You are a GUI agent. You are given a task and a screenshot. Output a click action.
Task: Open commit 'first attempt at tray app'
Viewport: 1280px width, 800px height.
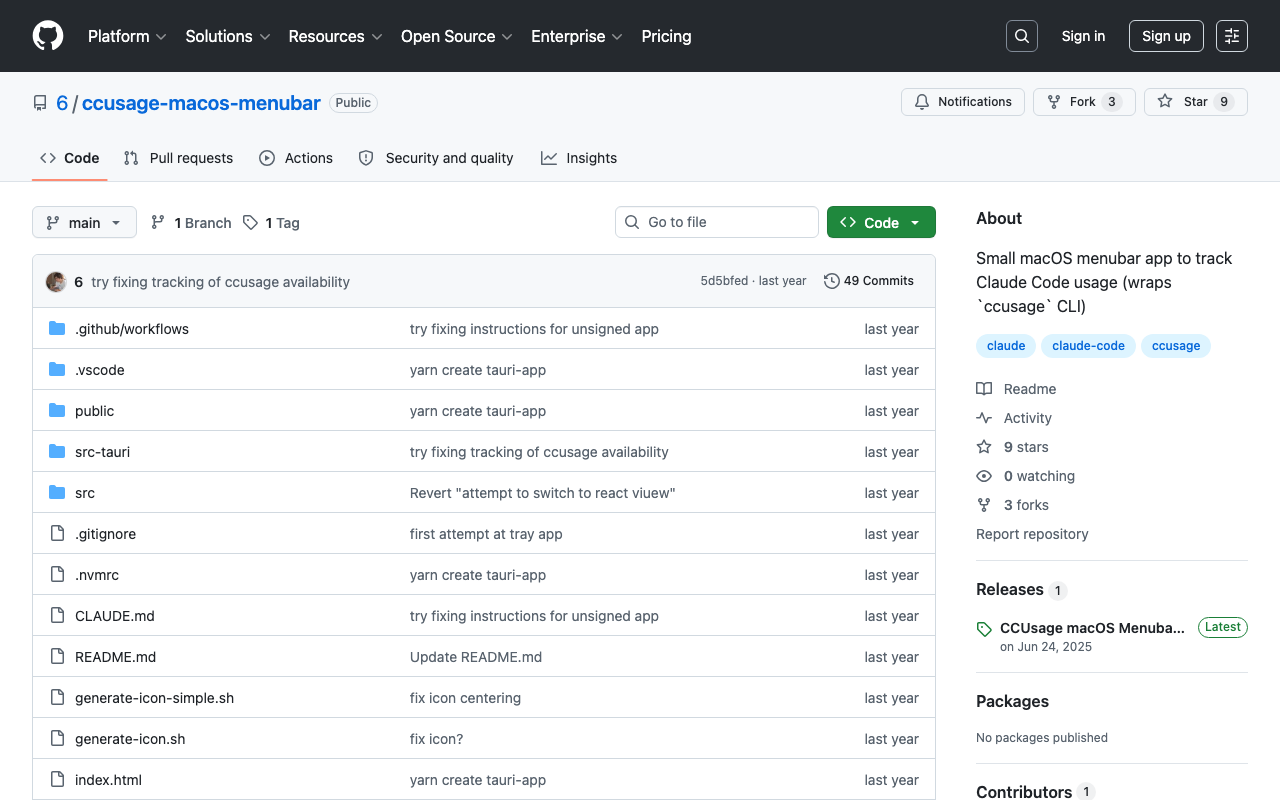click(486, 534)
